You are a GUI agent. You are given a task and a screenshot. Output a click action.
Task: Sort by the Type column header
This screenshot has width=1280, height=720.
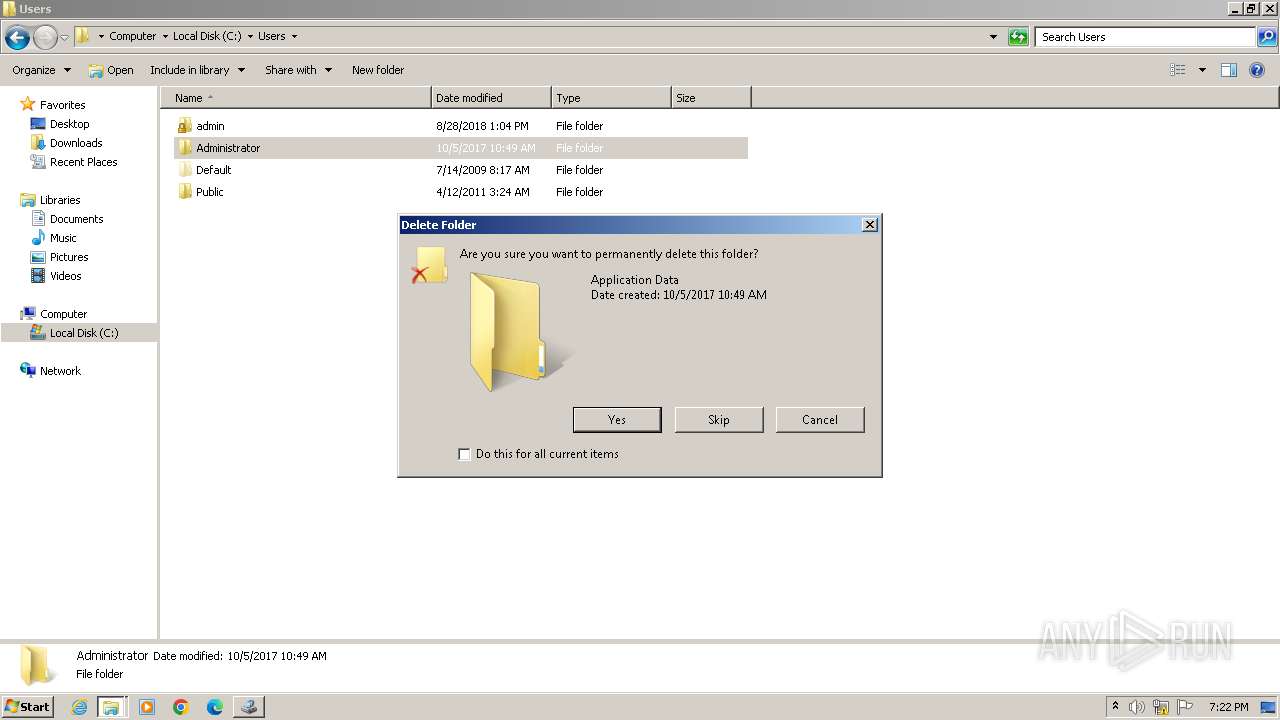point(611,98)
